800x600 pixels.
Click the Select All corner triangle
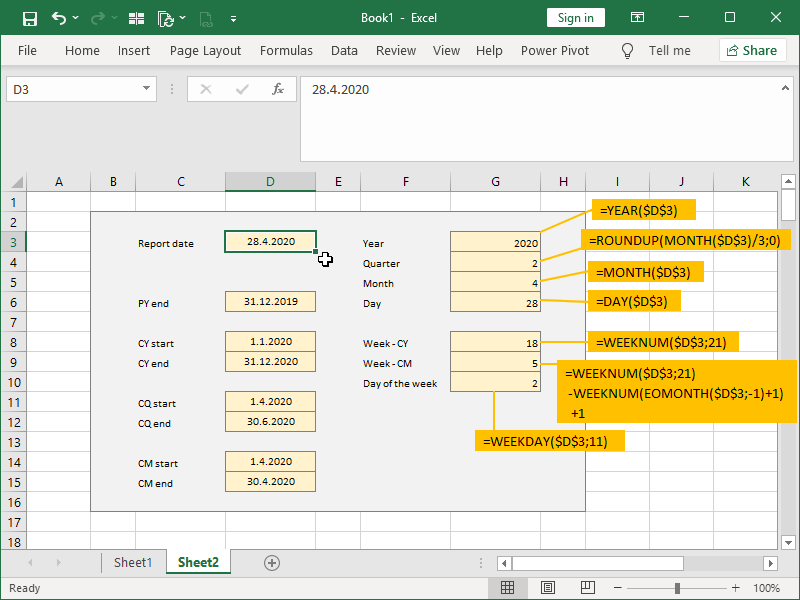point(17,182)
